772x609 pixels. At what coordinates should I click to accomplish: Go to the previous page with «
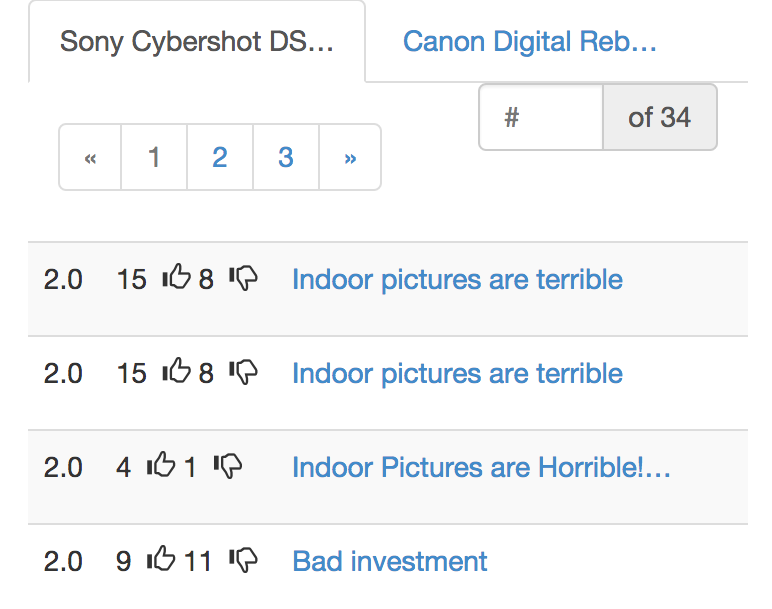coord(90,157)
